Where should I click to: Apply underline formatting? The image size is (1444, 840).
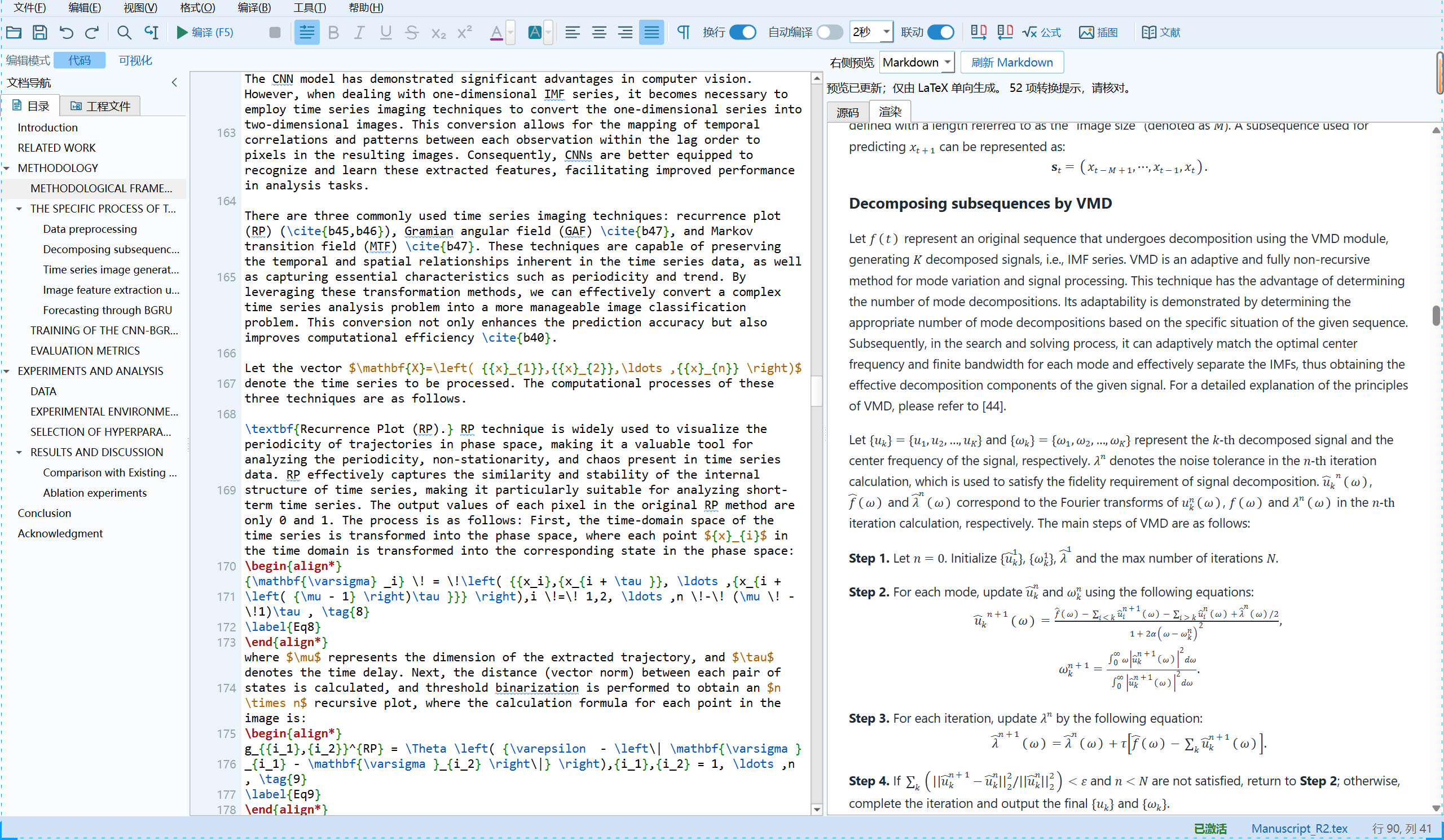click(386, 32)
